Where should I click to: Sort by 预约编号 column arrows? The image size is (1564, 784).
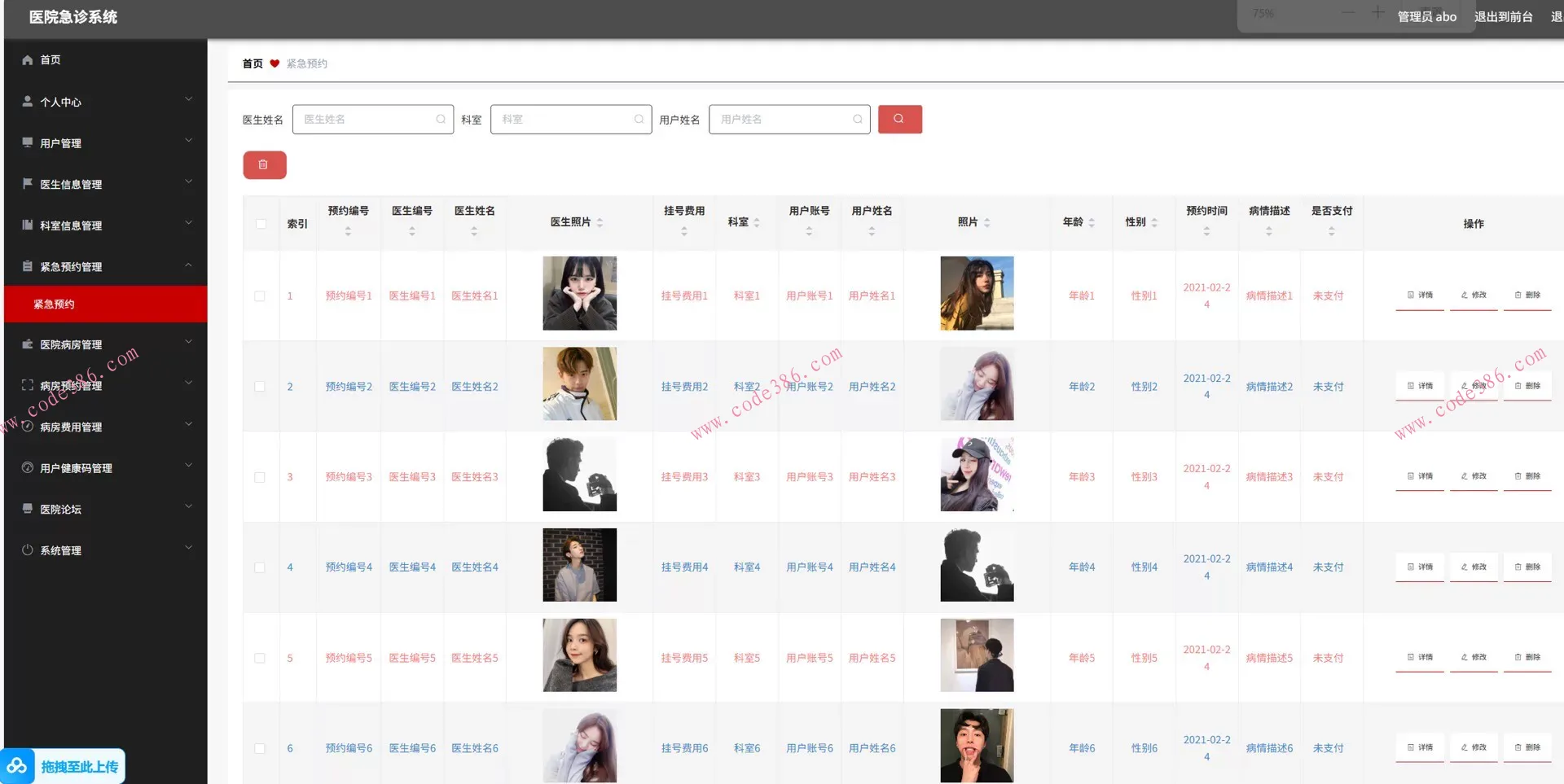coord(348,231)
